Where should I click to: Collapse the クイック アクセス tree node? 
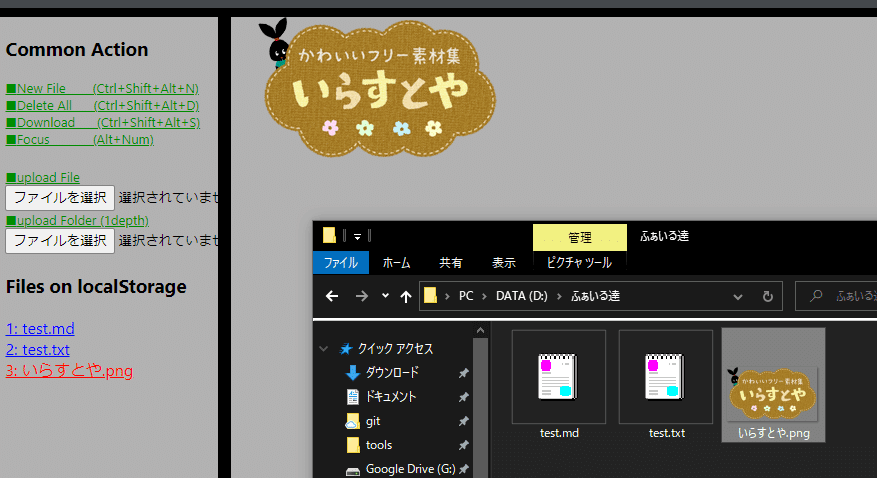tap(323, 349)
